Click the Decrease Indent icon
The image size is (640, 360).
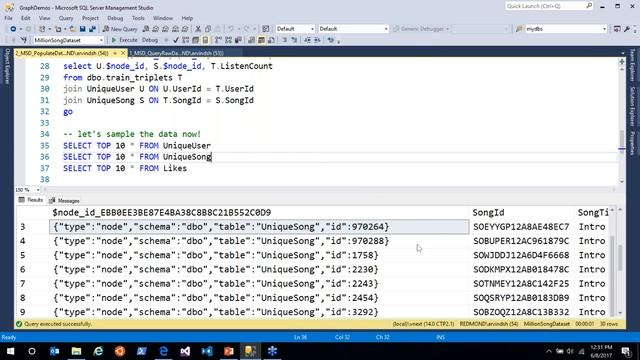[x=307, y=40]
